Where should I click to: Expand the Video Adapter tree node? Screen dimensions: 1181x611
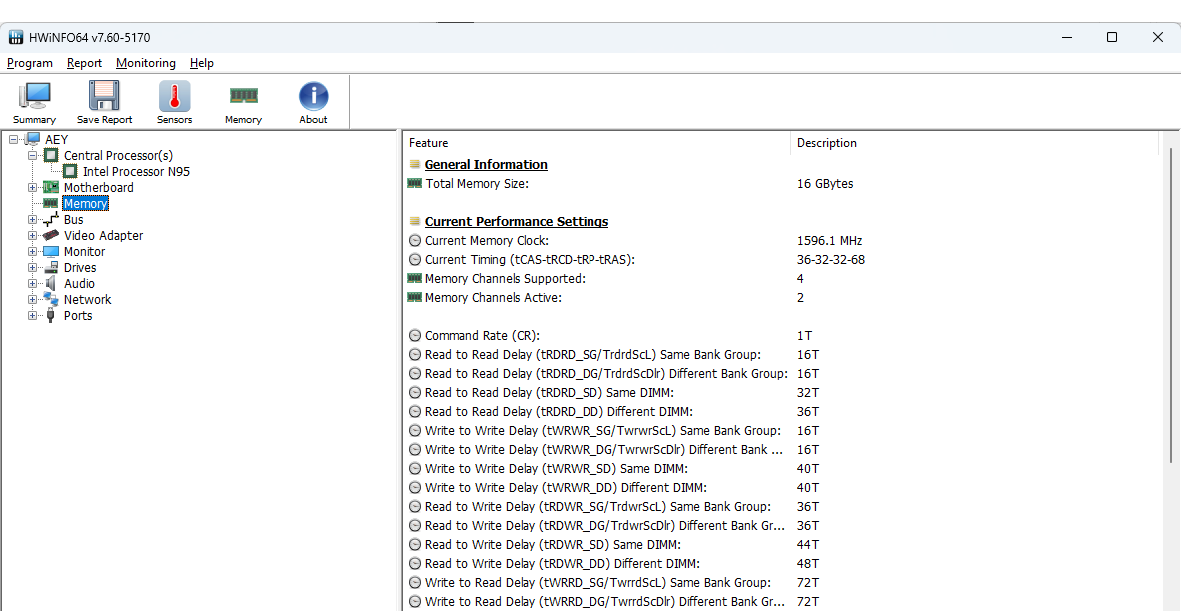pos(32,236)
